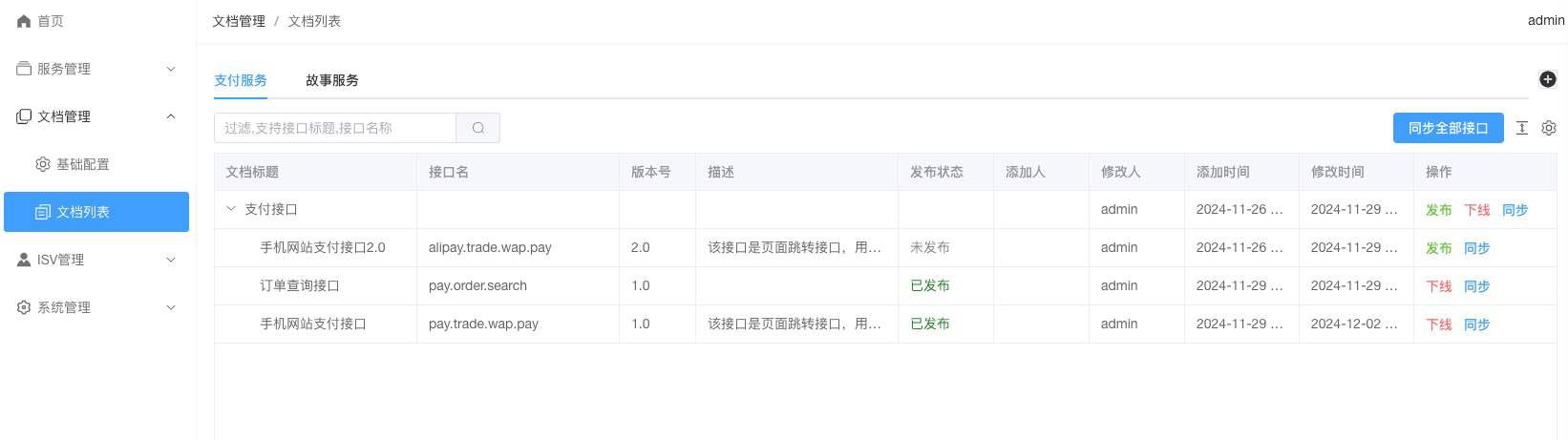Collapse the 支付接口 tree row
1568x440 pixels.
[x=231, y=209]
